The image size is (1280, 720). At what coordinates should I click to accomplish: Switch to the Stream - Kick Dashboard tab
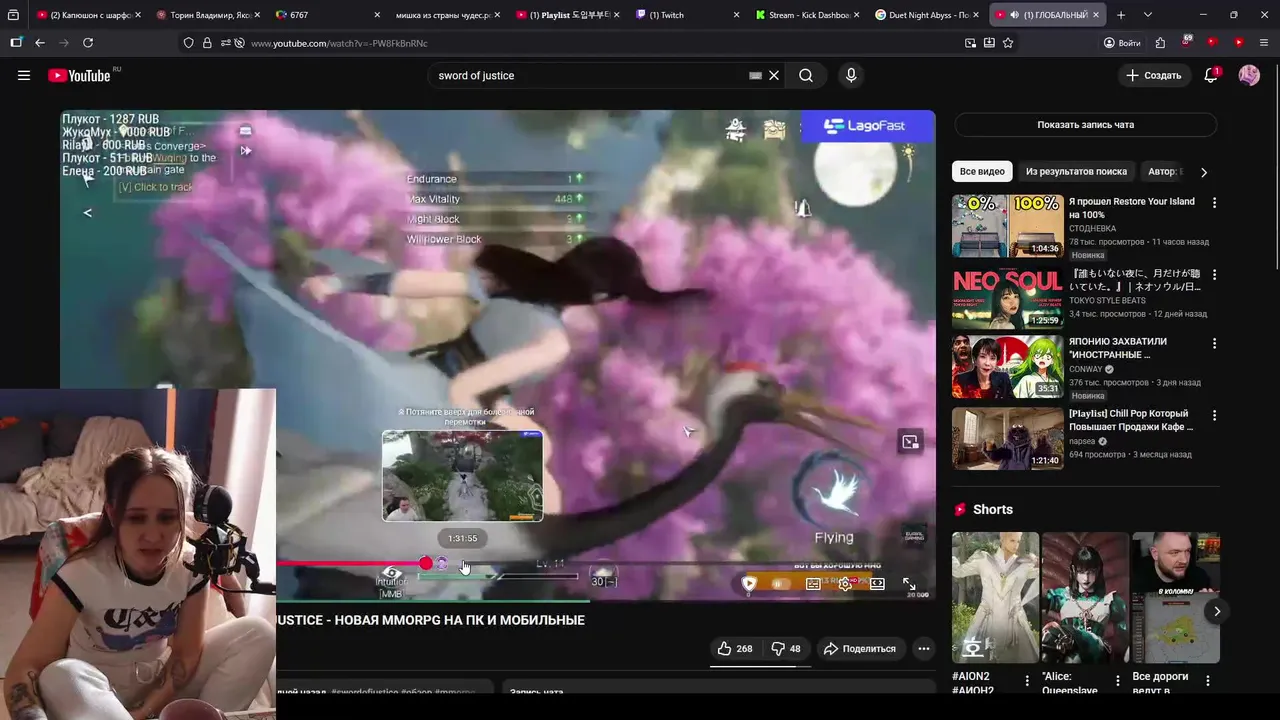[806, 15]
